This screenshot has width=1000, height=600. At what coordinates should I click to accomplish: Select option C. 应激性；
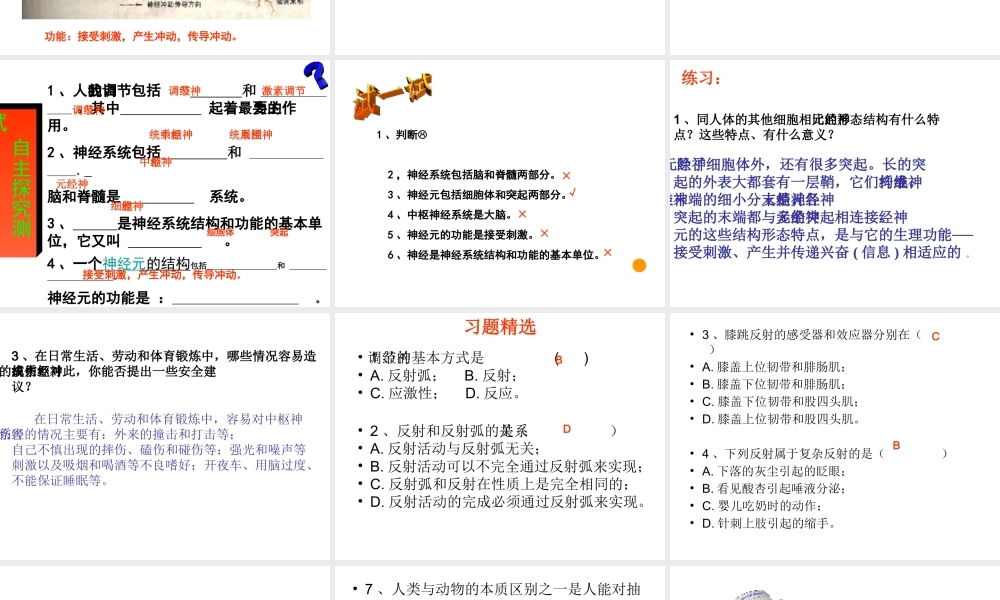404,393
